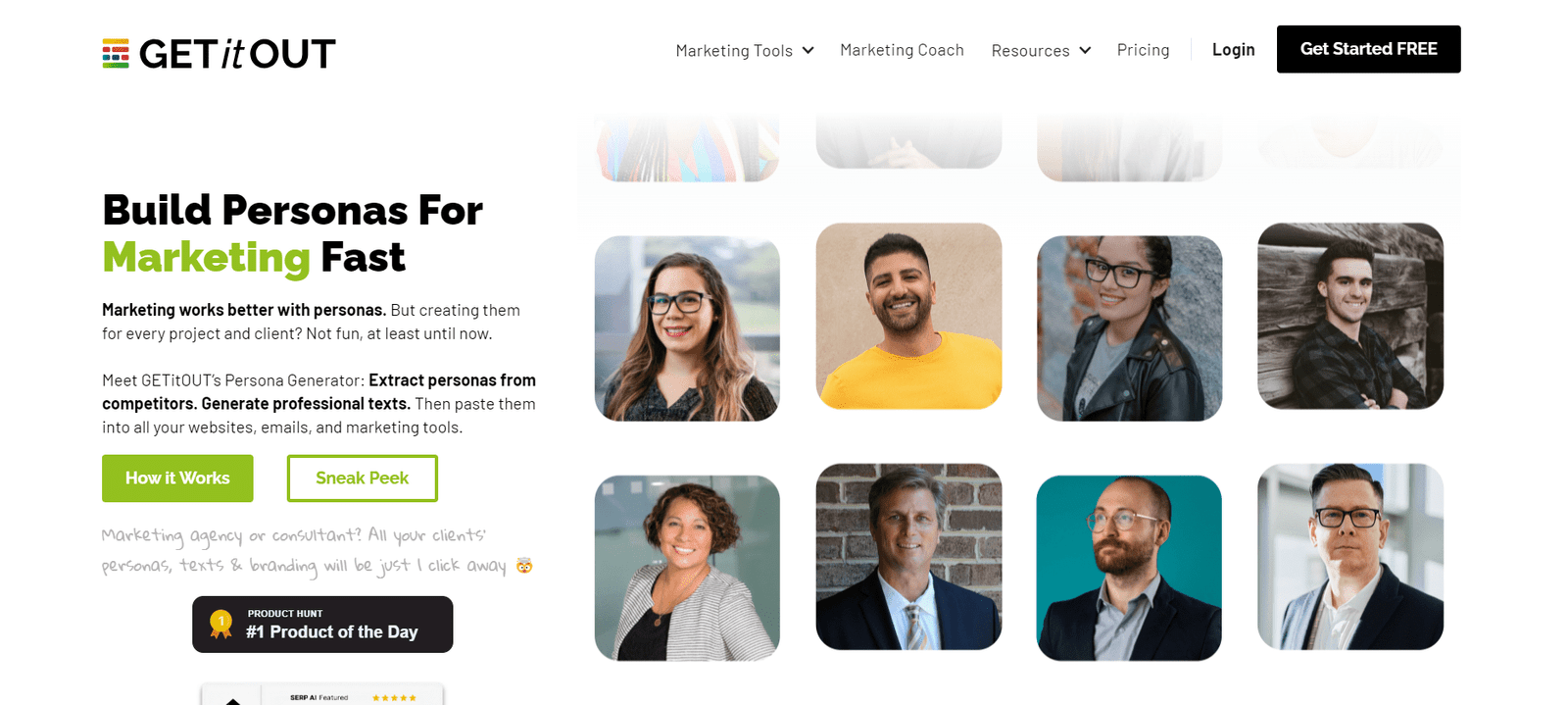Select the woman with glasses in leather jacket
Screen dimensions: 1568x705
coord(1129,328)
